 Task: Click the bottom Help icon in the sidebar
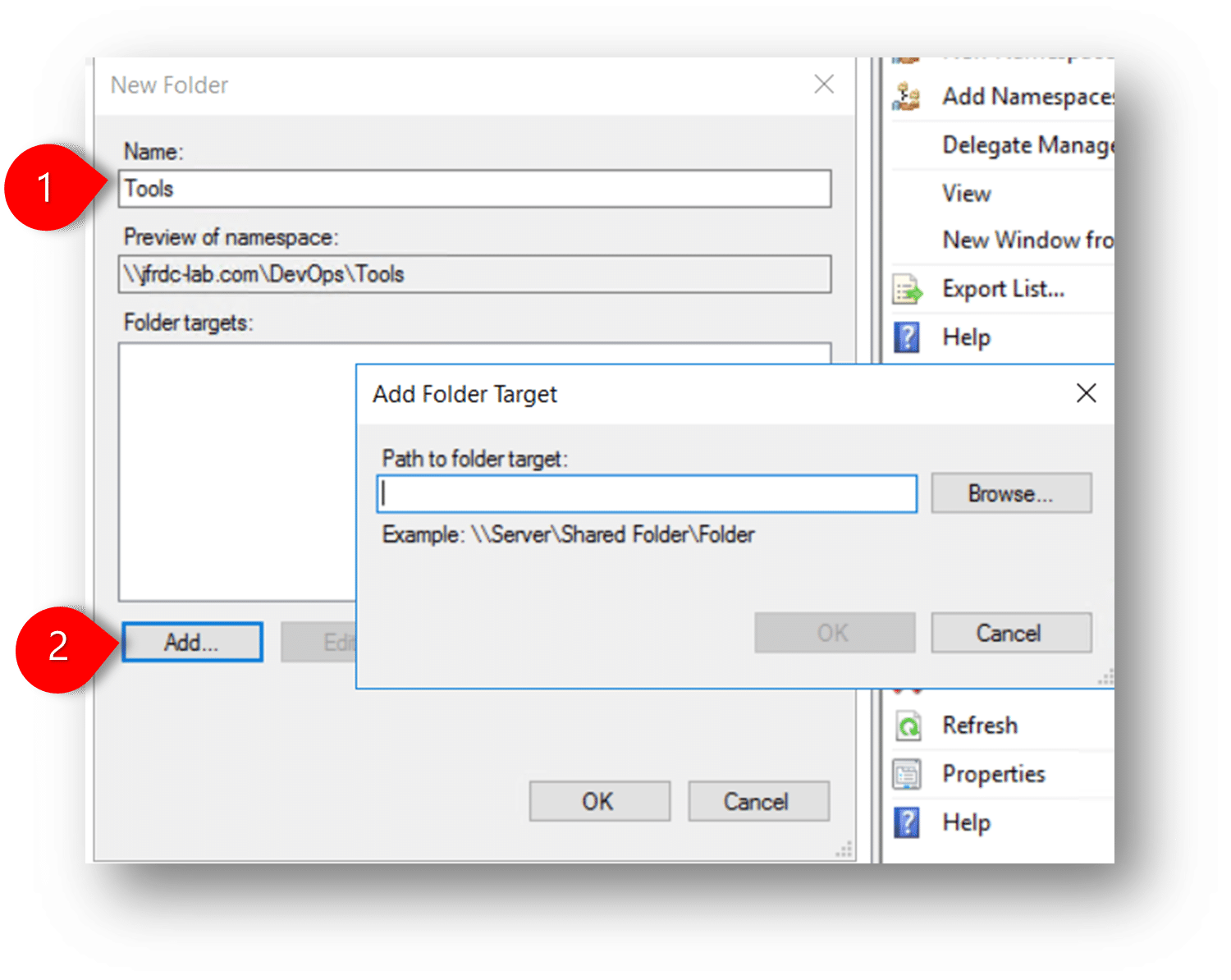tap(906, 822)
